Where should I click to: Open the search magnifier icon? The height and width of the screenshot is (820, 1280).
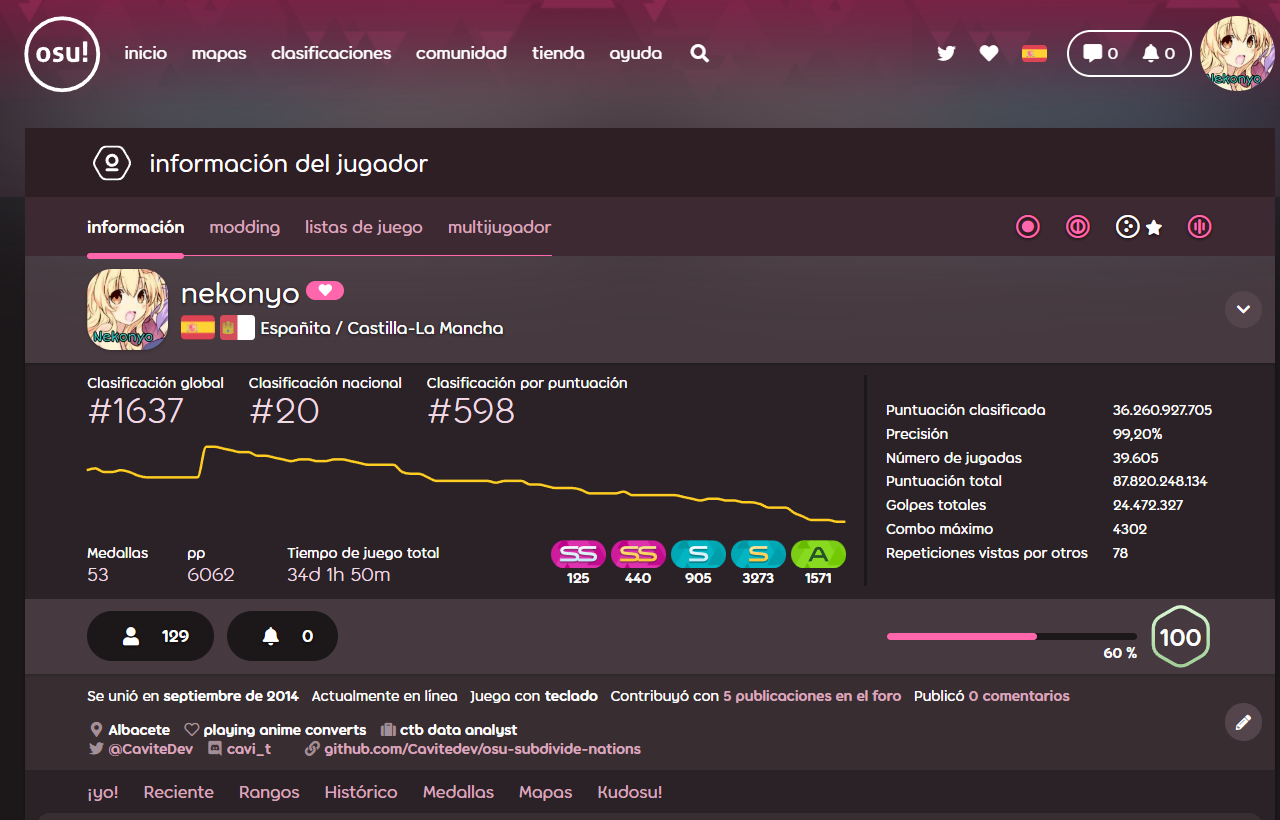(x=700, y=54)
